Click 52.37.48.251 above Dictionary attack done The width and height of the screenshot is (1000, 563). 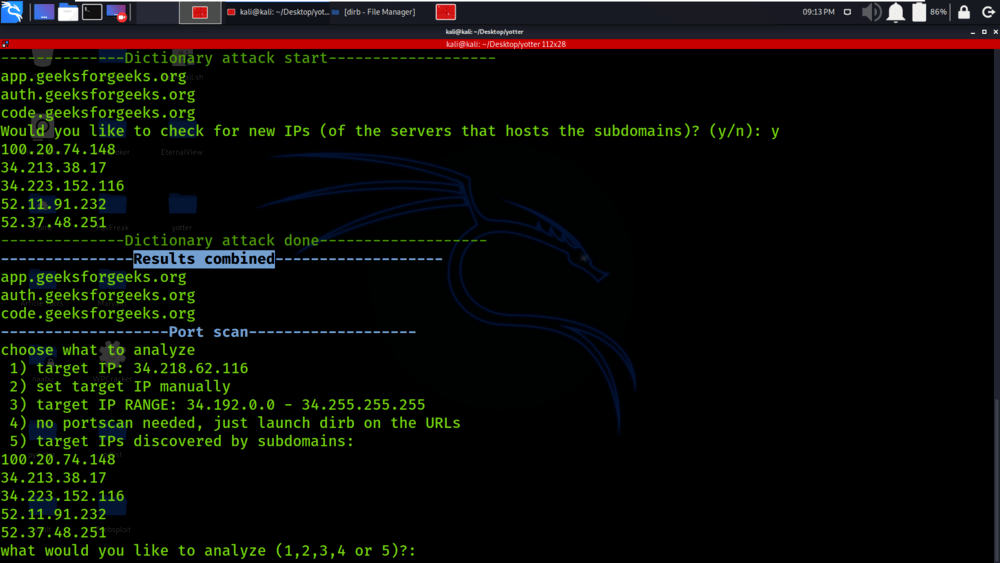54,223
